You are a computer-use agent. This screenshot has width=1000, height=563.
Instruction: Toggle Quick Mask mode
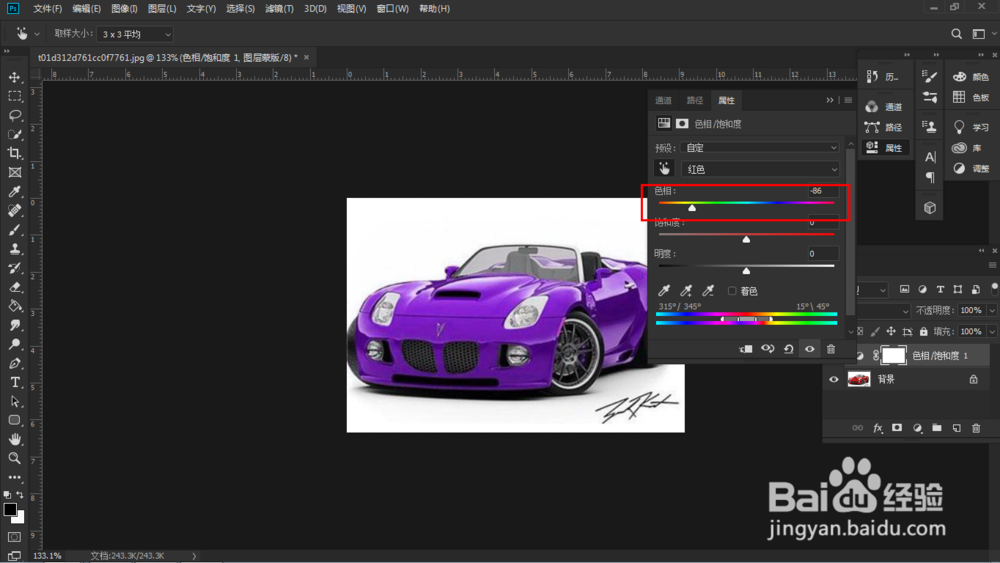tap(14, 537)
